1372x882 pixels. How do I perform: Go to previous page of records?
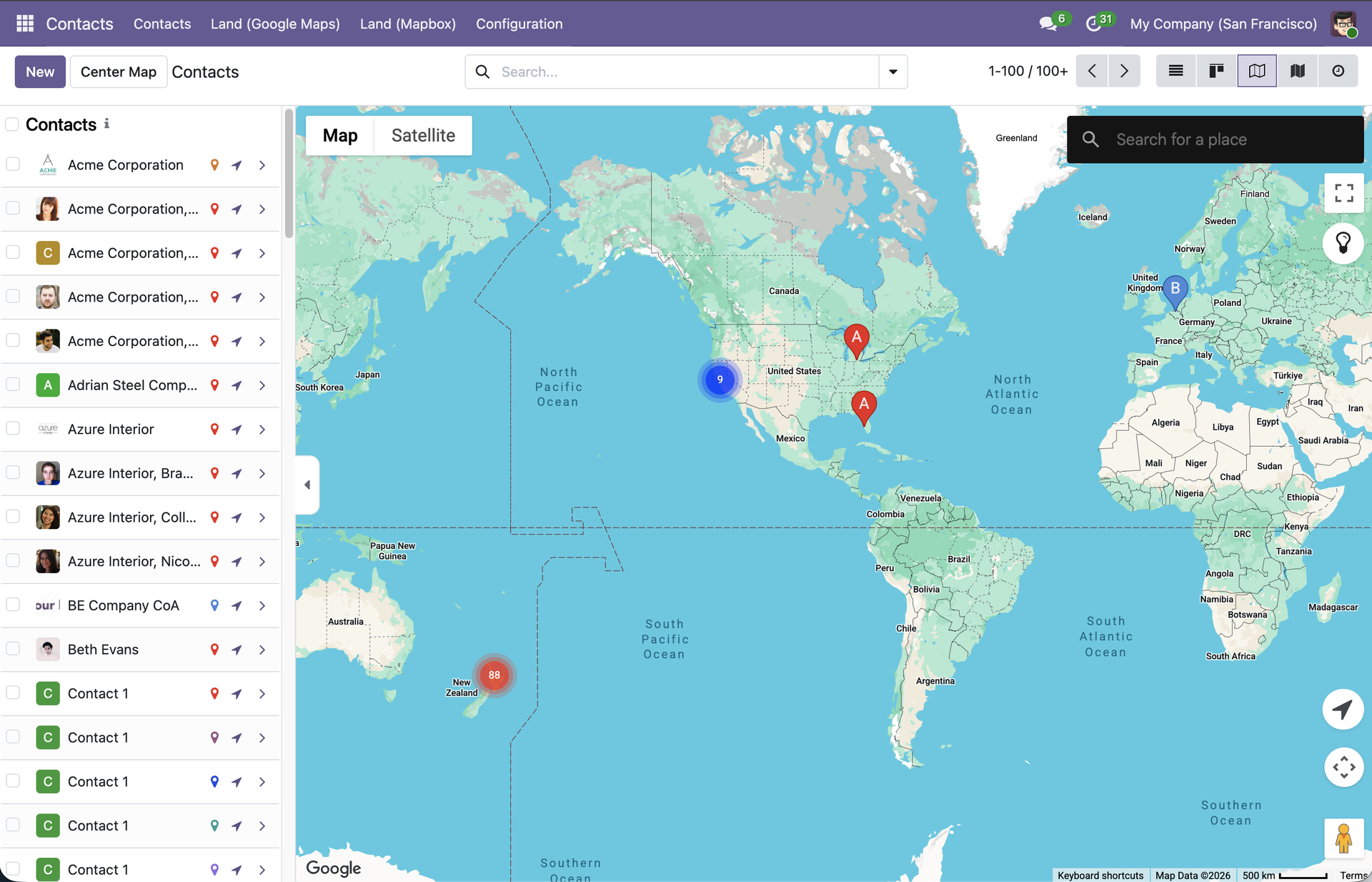1092,71
